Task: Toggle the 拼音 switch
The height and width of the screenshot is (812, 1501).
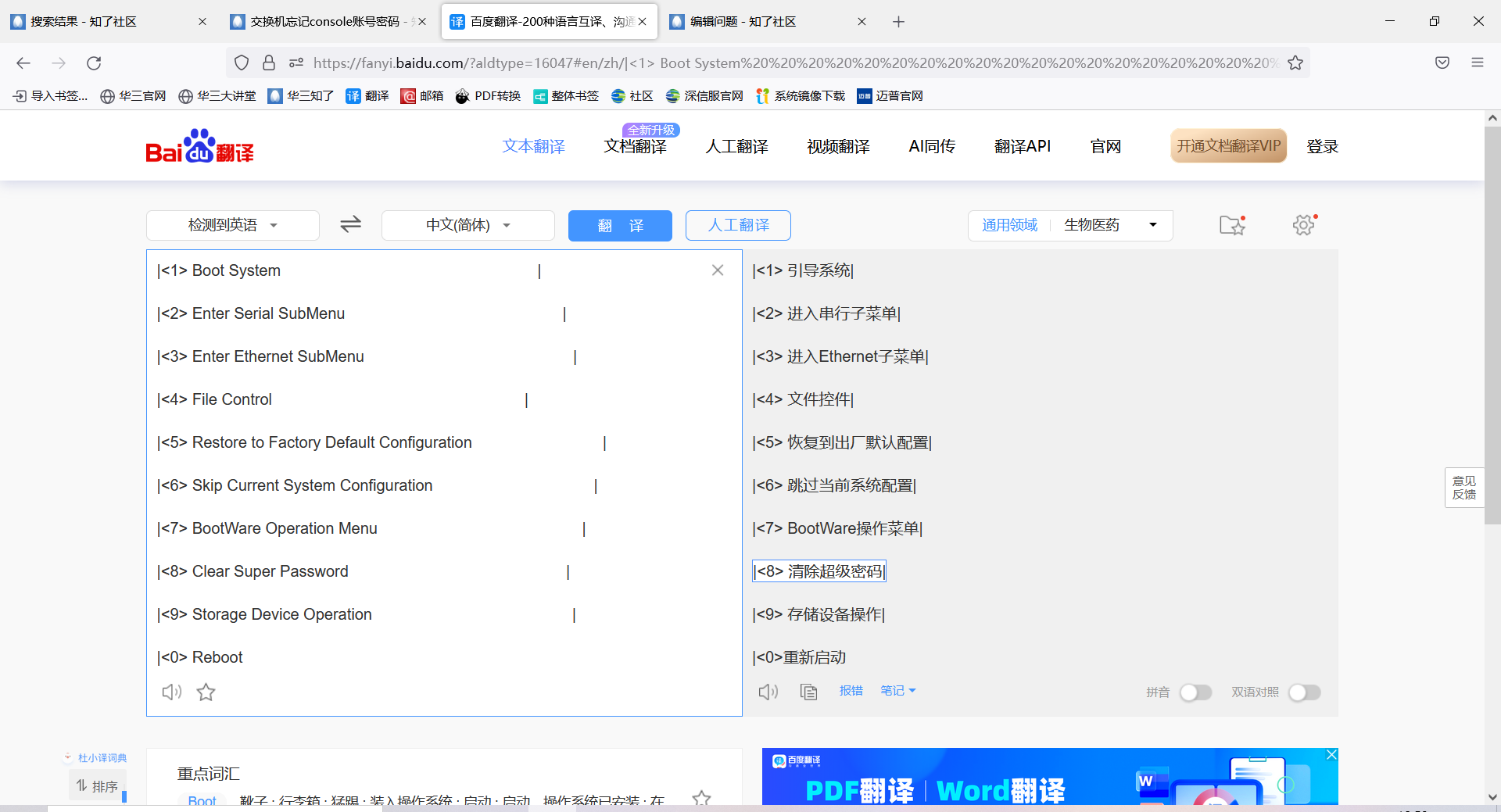Action: (1195, 692)
